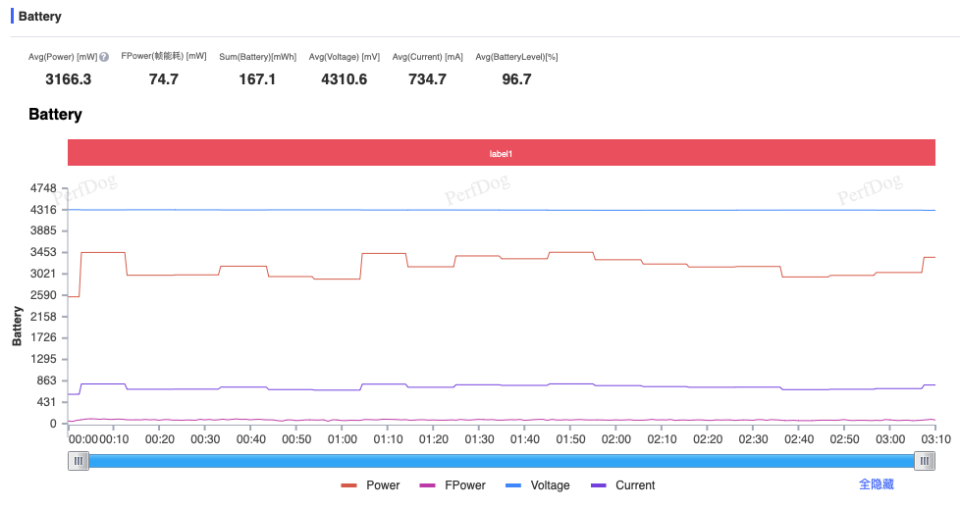Screen dimensions: 960x508
Task: Click the Avg(Current) value 734.7
Action: (427, 79)
